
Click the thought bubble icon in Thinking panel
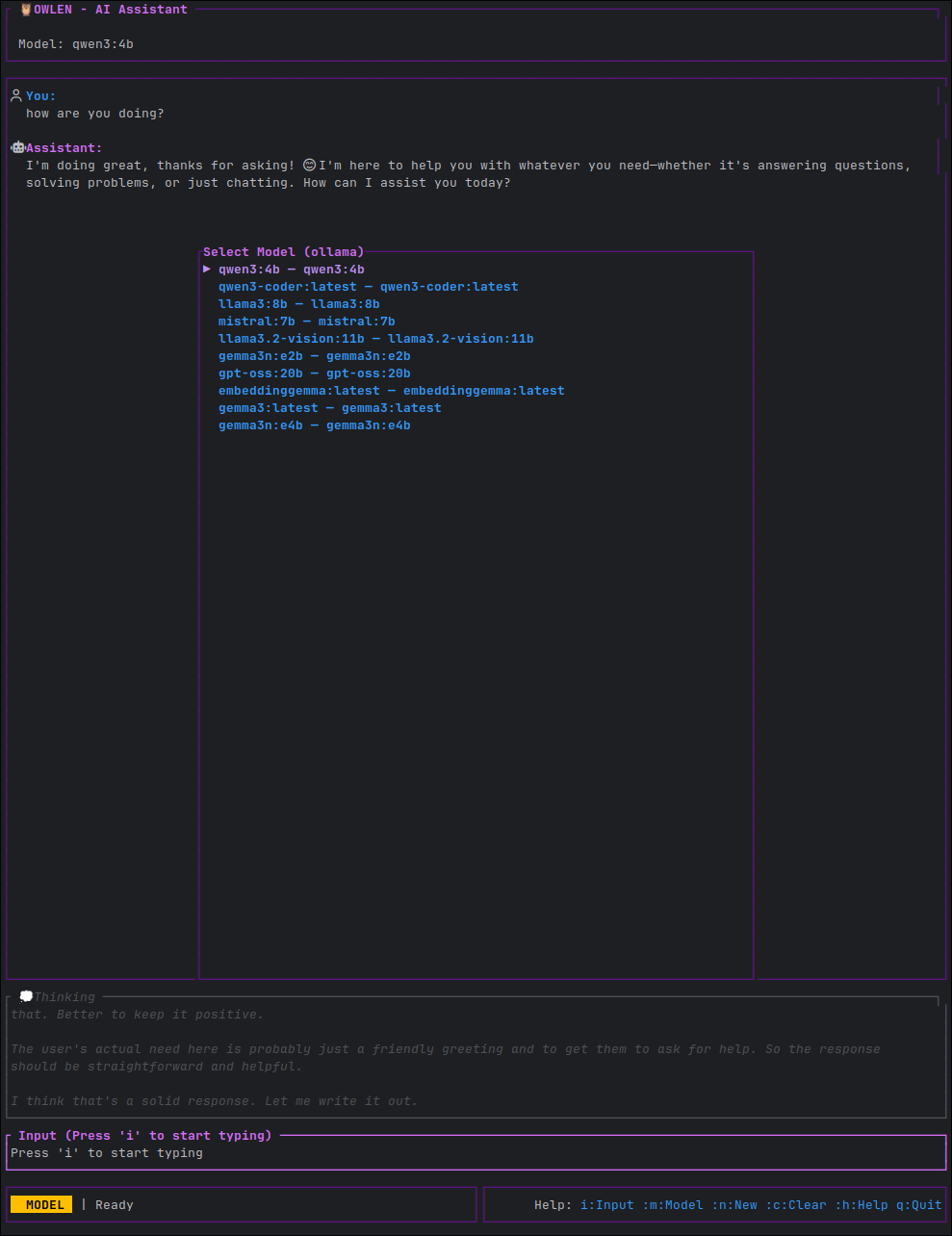tap(26, 997)
